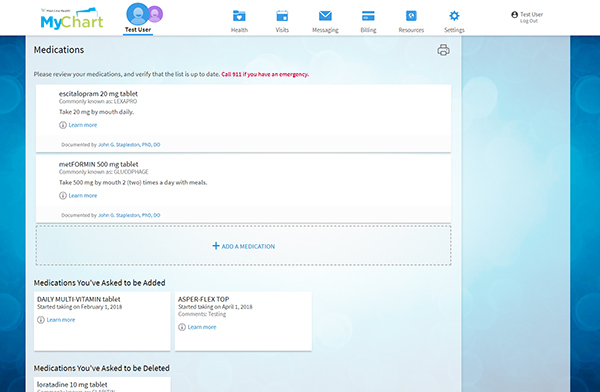The height and width of the screenshot is (392, 600).
Task: Click Started taking on February 1, 2018
Action: coord(80,307)
